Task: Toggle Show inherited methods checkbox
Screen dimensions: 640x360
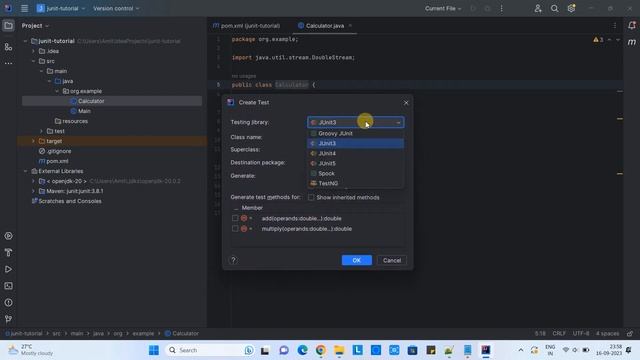Action: pos(311,198)
